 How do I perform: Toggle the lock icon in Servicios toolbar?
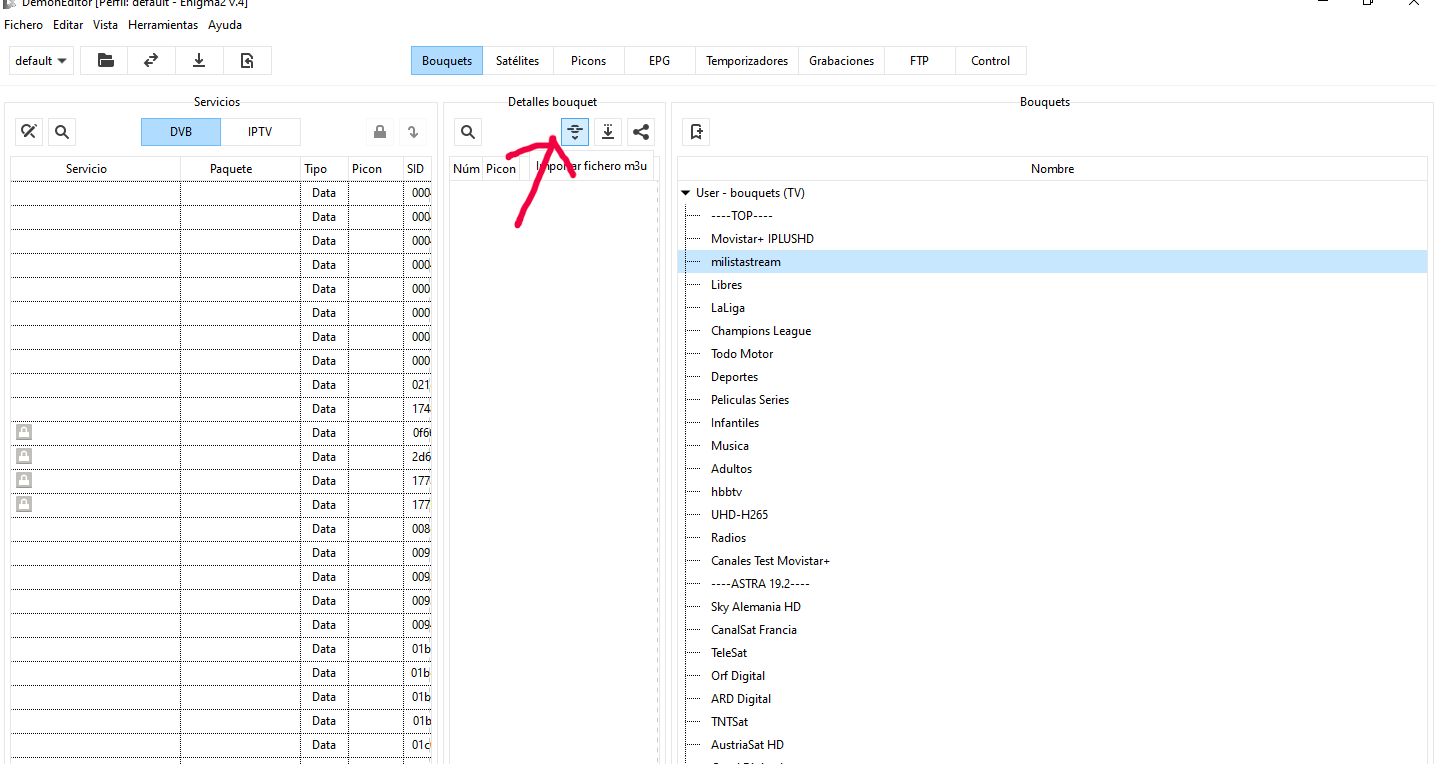click(x=380, y=131)
